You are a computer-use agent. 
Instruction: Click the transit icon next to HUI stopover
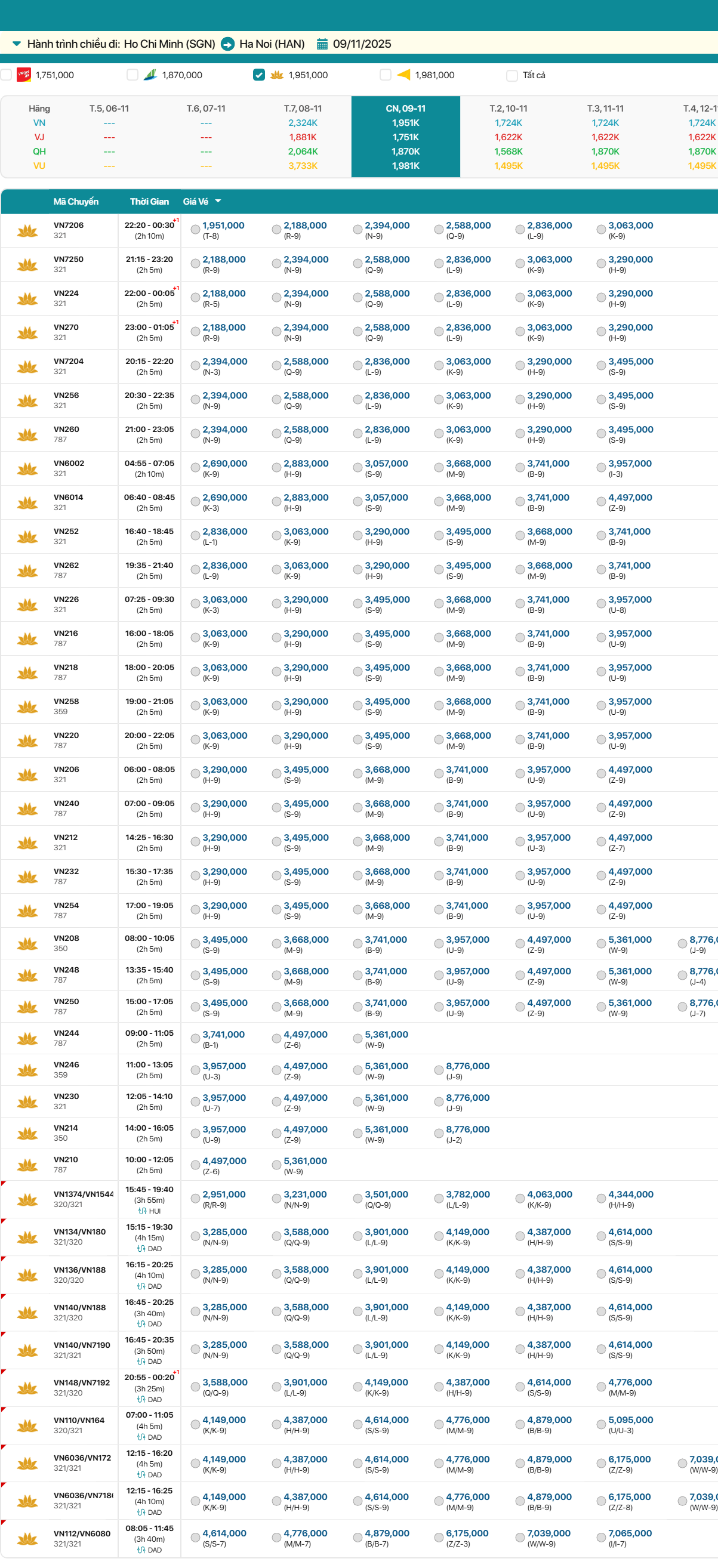pos(142,1211)
